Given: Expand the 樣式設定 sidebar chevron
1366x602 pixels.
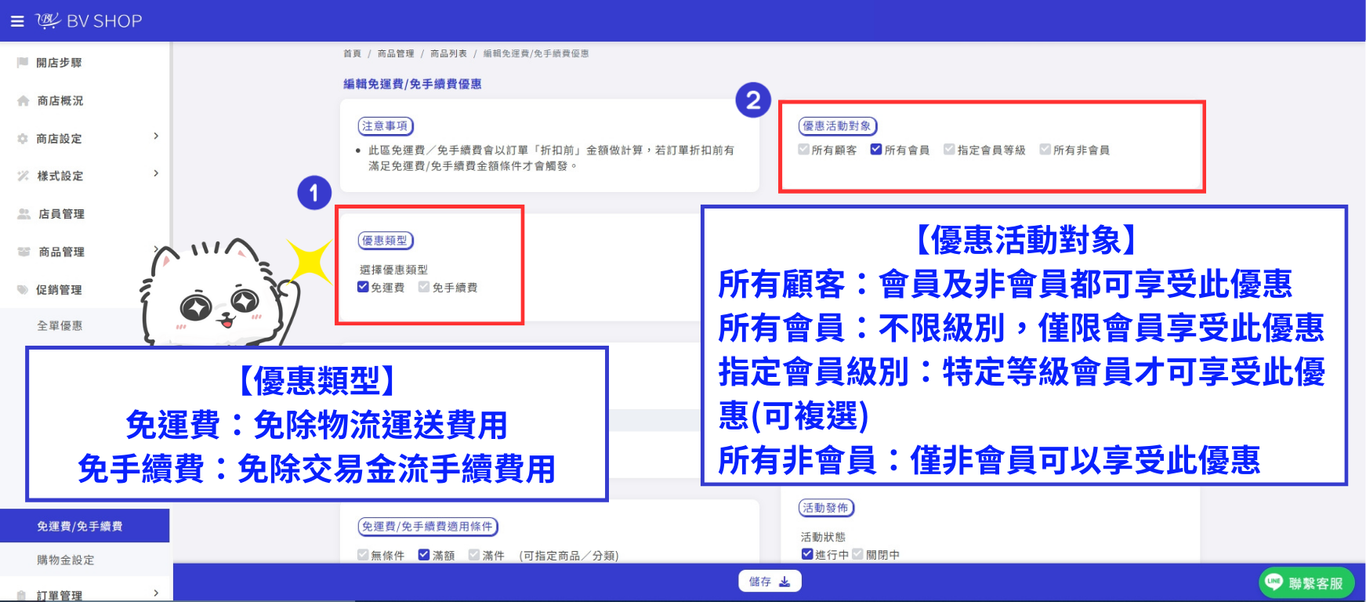Looking at the screenshot, I should (156, 174).
